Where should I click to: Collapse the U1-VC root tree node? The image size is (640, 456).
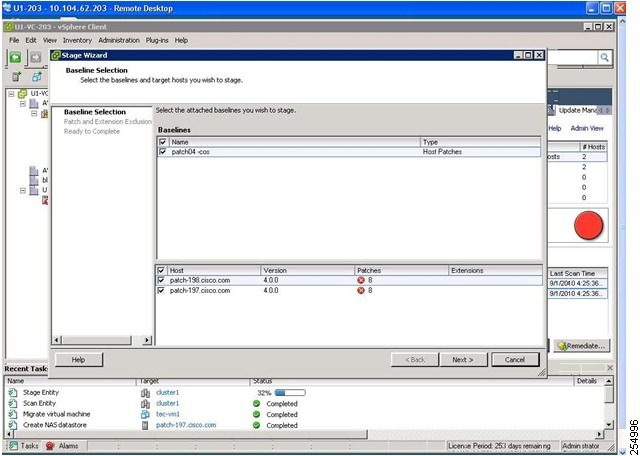pos(11,94)
